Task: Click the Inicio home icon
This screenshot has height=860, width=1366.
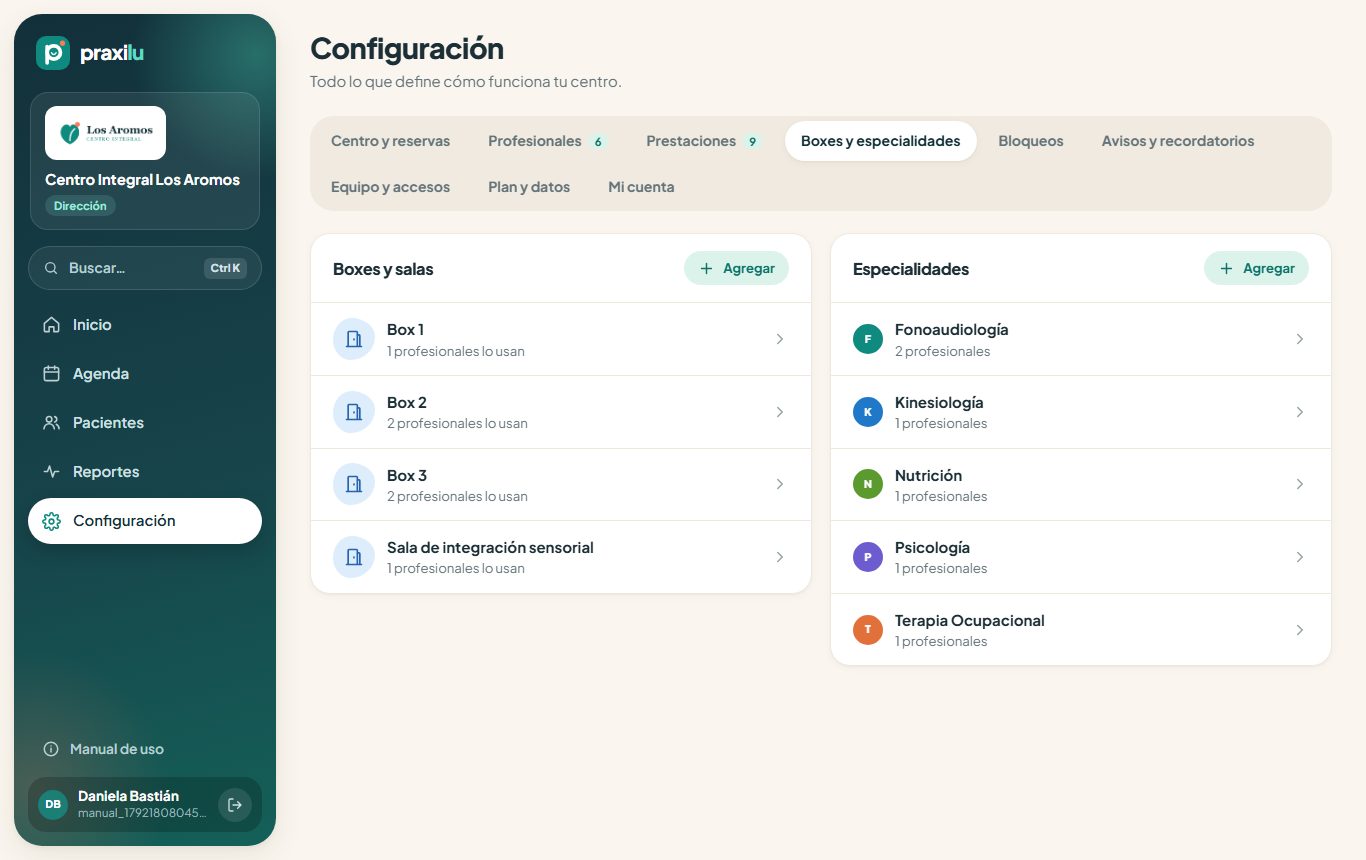Action: [x=52, y=325]
